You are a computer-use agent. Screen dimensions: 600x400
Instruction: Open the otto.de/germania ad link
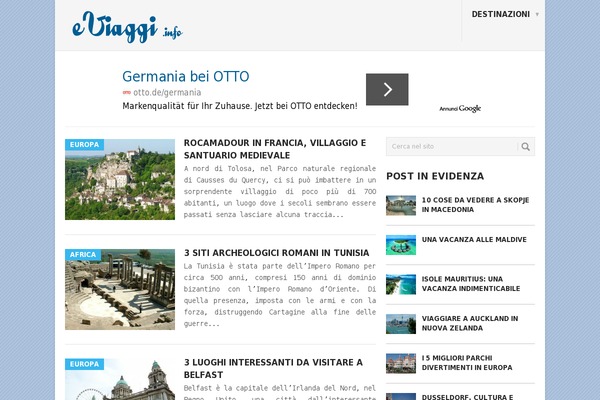click(x=167, y=92)
